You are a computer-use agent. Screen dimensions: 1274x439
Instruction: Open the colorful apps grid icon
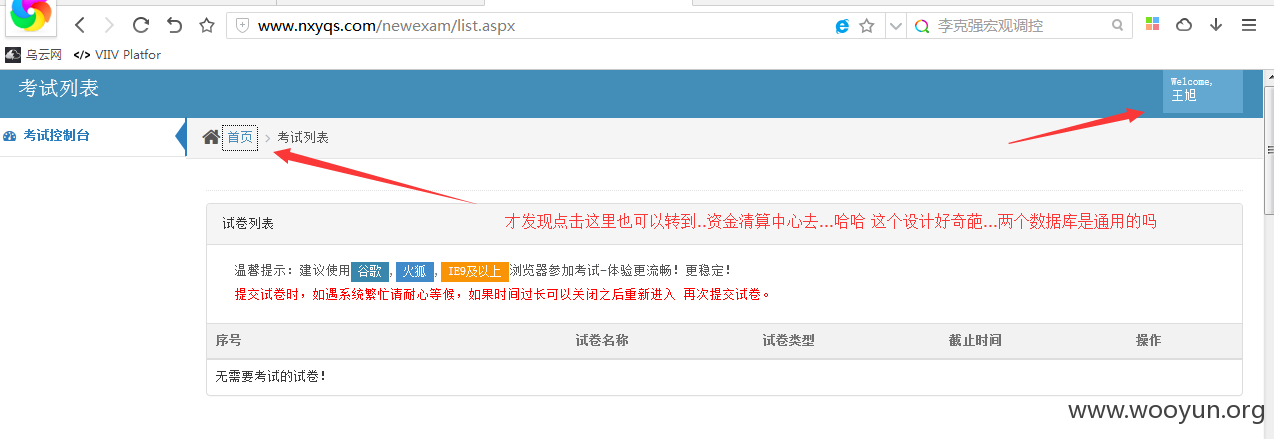pyautogui.click(x=1153, y=25)
